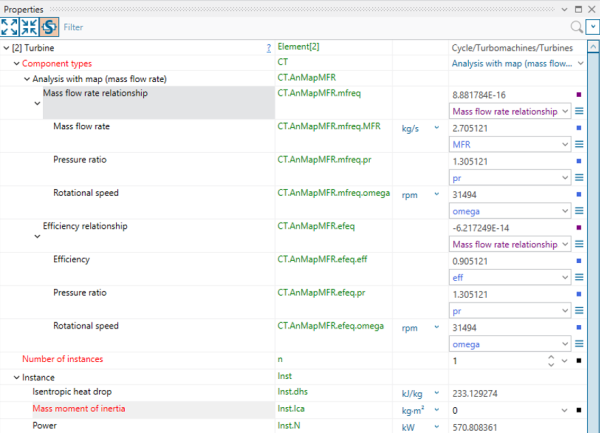The width and height of the screenshot is (600, 433).
Task: Open kg·m² unit dropdown for inertia
Action: click(437, 410)
